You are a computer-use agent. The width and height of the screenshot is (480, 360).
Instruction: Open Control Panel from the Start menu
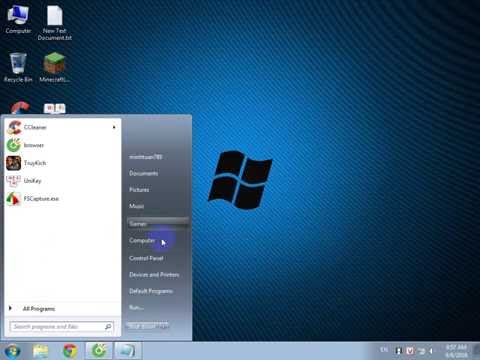146,258
